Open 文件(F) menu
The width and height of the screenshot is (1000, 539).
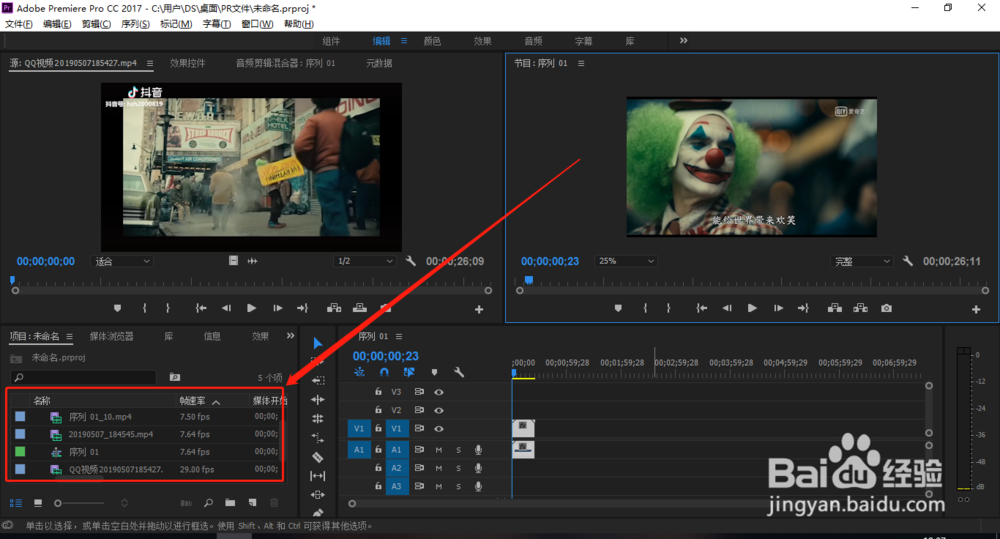[18, 24]
